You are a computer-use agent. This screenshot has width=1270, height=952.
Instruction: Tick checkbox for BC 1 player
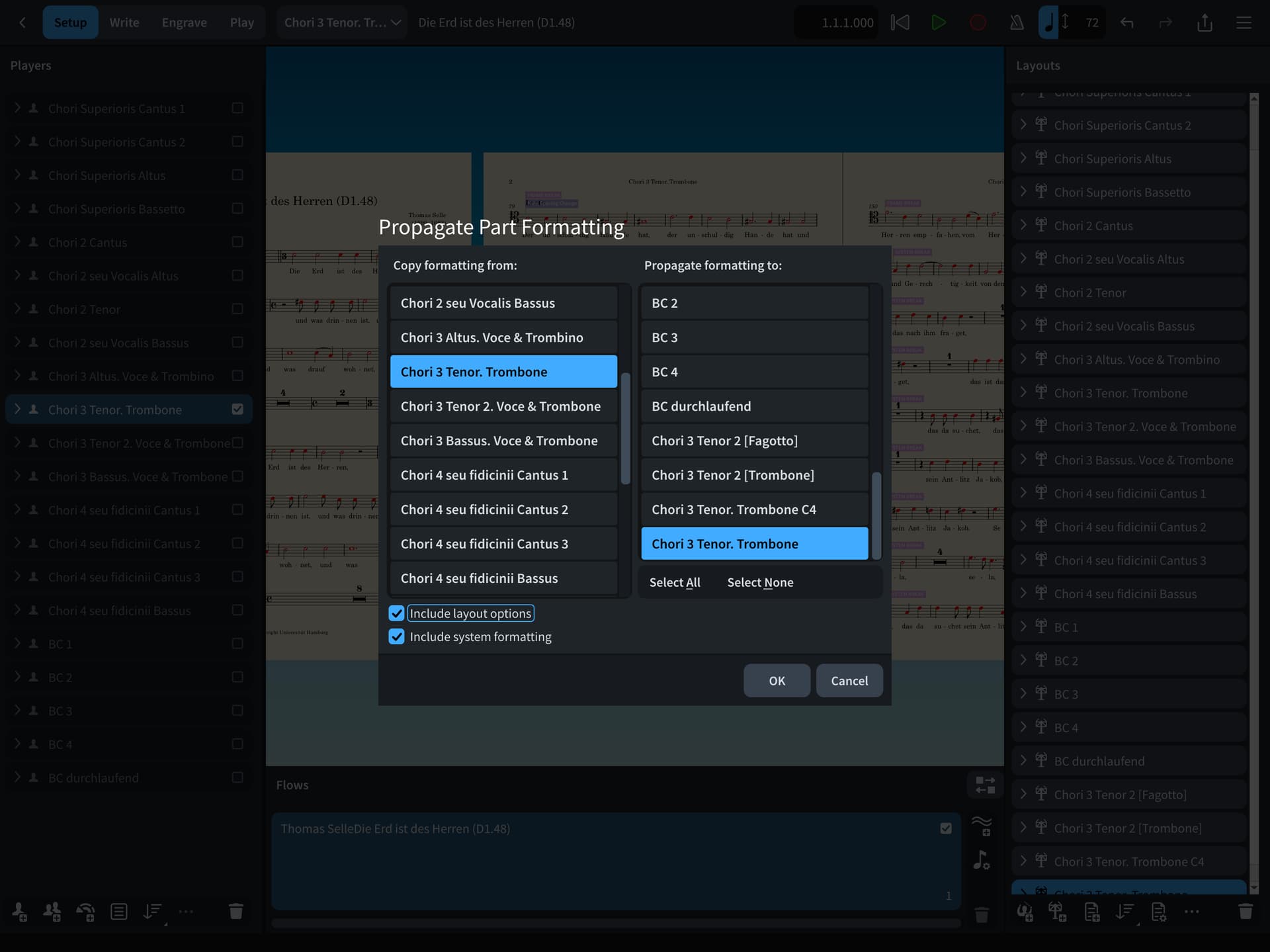click(x=237, y=644)
